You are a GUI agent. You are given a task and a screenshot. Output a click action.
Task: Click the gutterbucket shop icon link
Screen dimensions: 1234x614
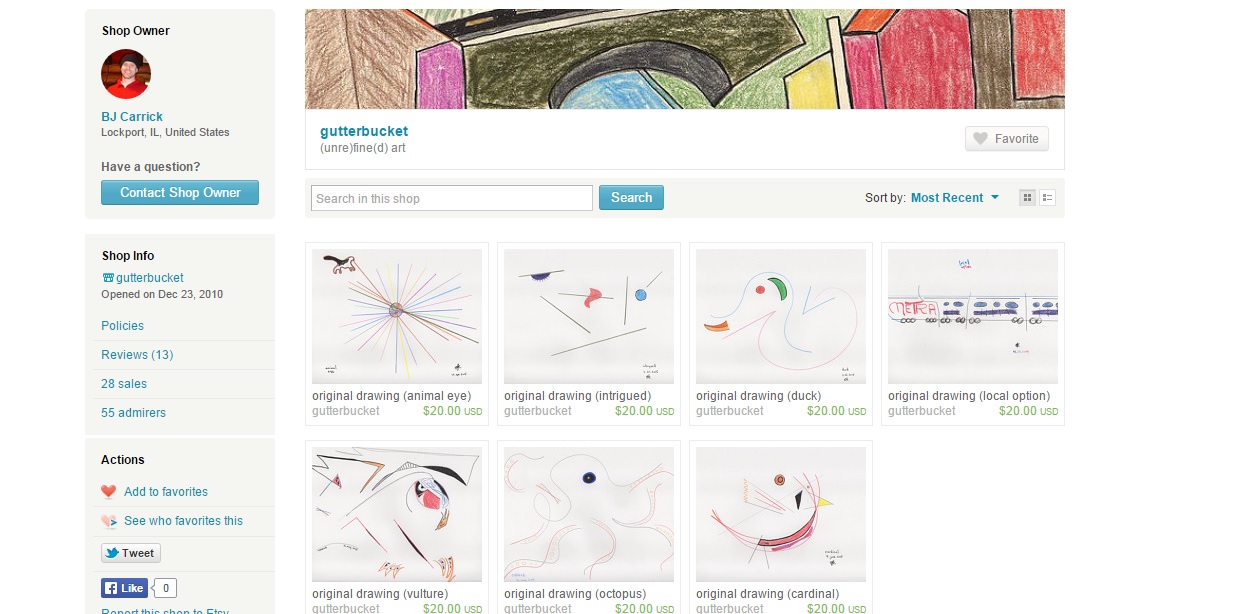coord(142,278)
